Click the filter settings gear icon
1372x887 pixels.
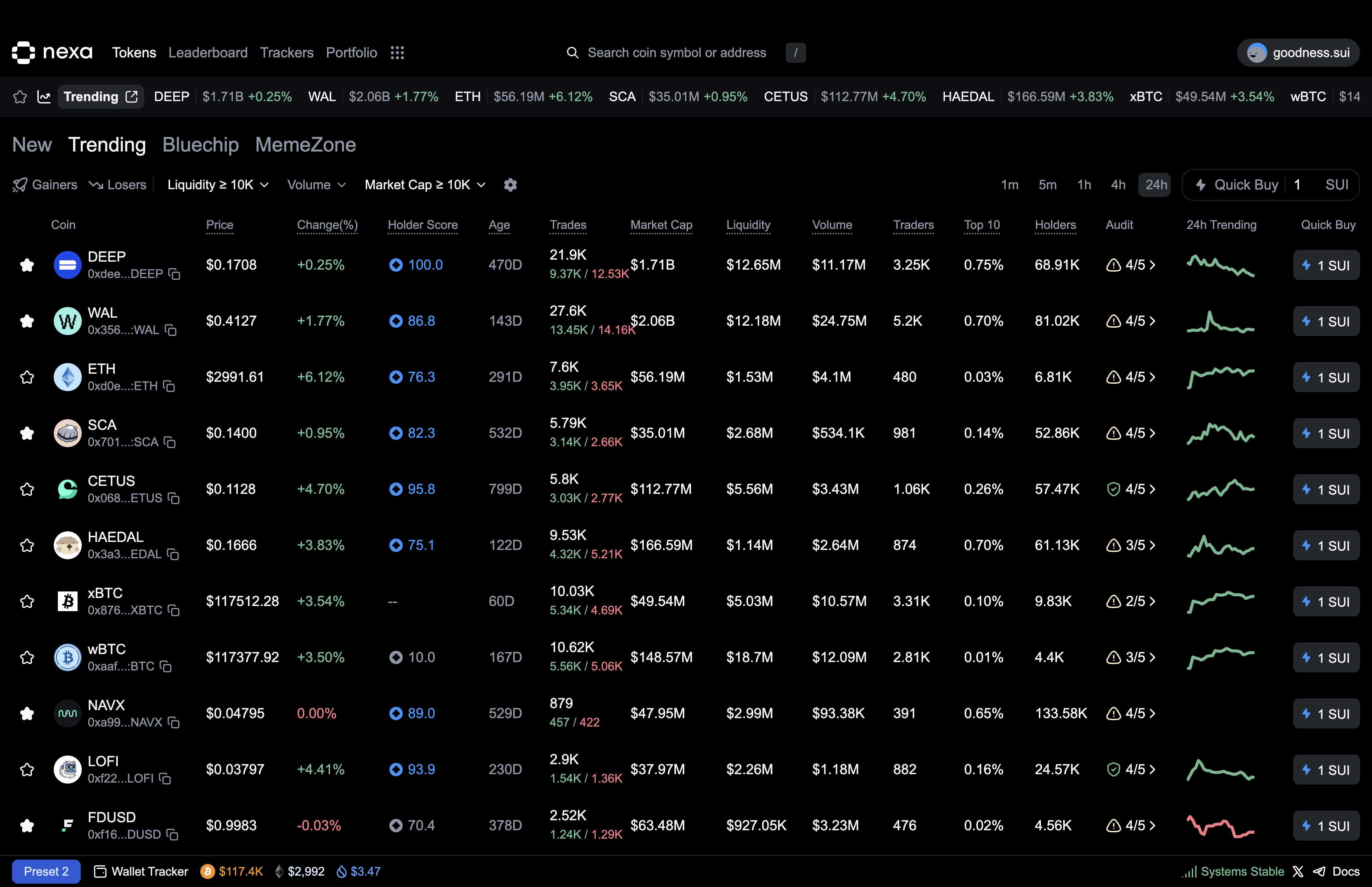click(x=510, y=185)
